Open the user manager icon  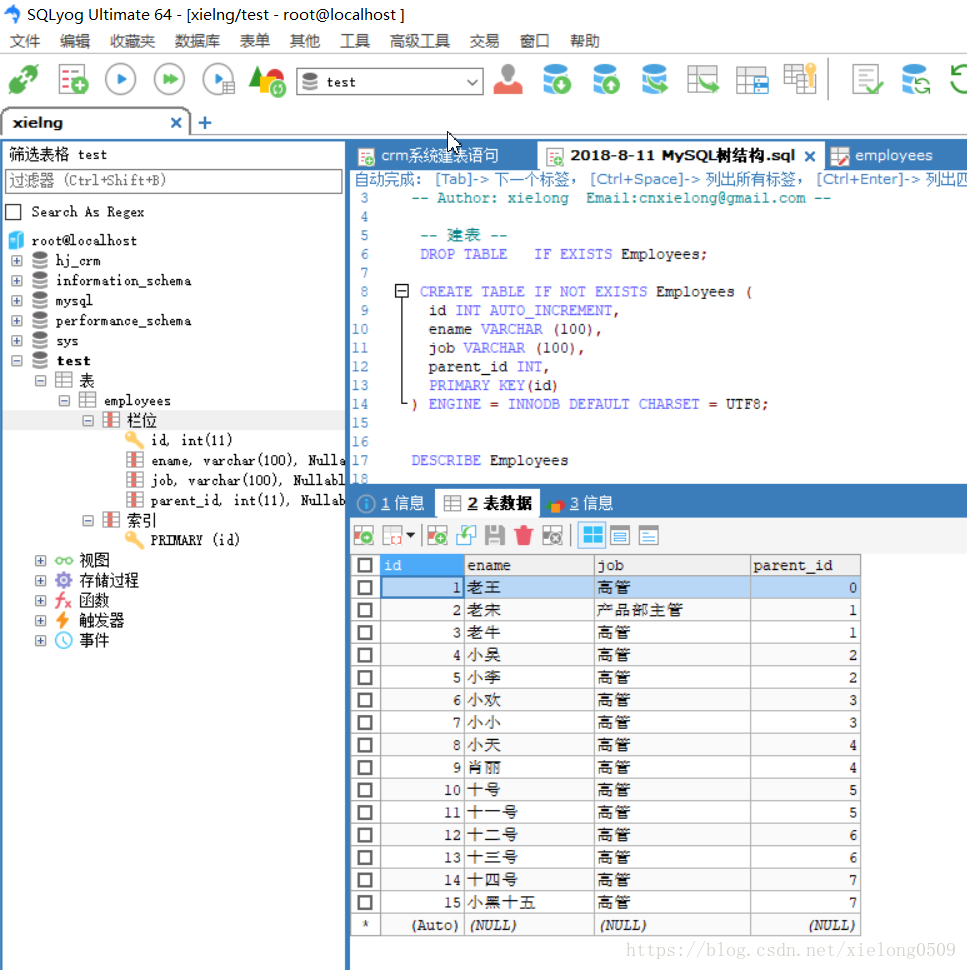508,80
